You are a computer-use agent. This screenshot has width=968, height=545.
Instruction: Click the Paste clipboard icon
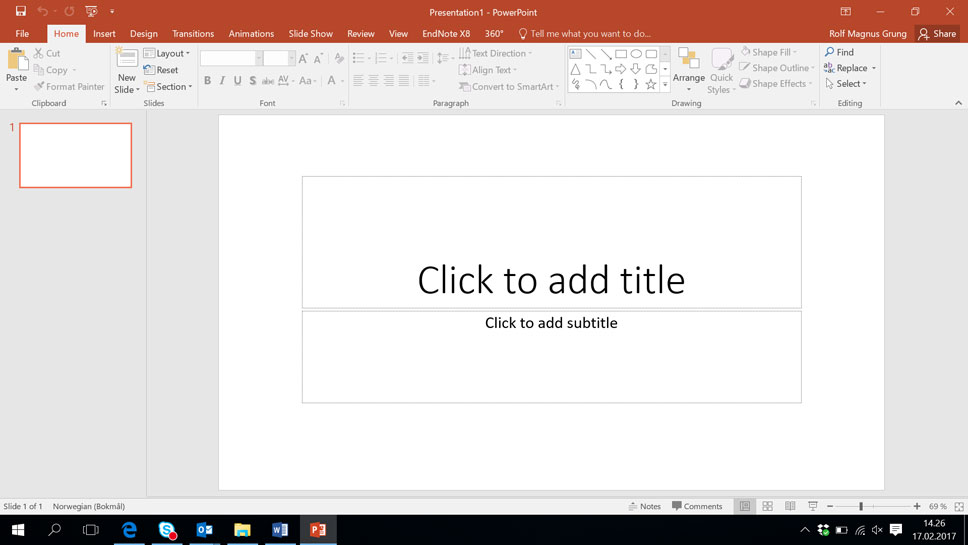coord(17,59)
